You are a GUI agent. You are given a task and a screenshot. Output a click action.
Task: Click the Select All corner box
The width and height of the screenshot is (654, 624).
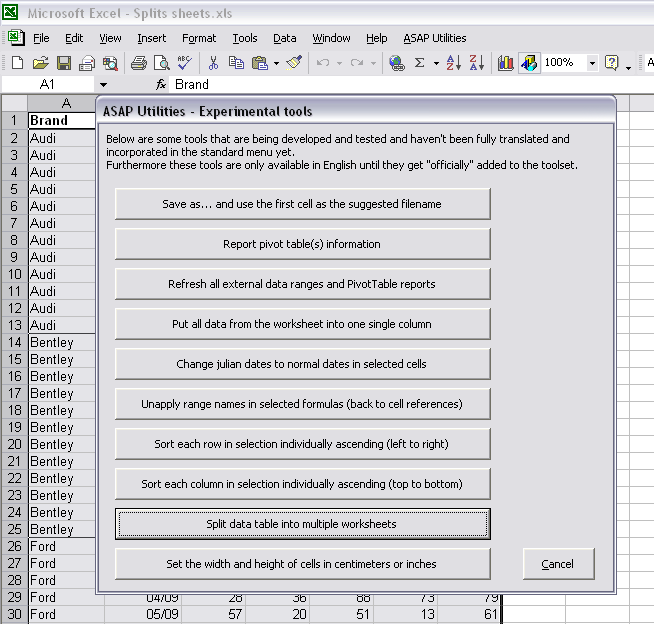[x=15, y=103]
